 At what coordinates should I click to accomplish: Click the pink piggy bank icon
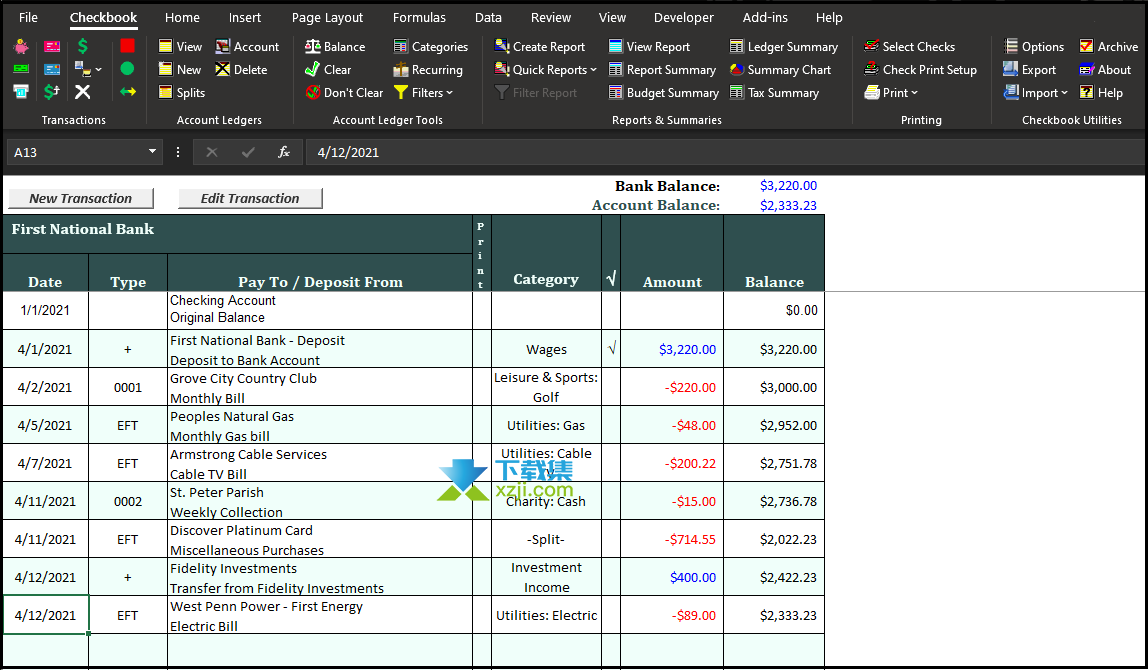tap(21, 47)
